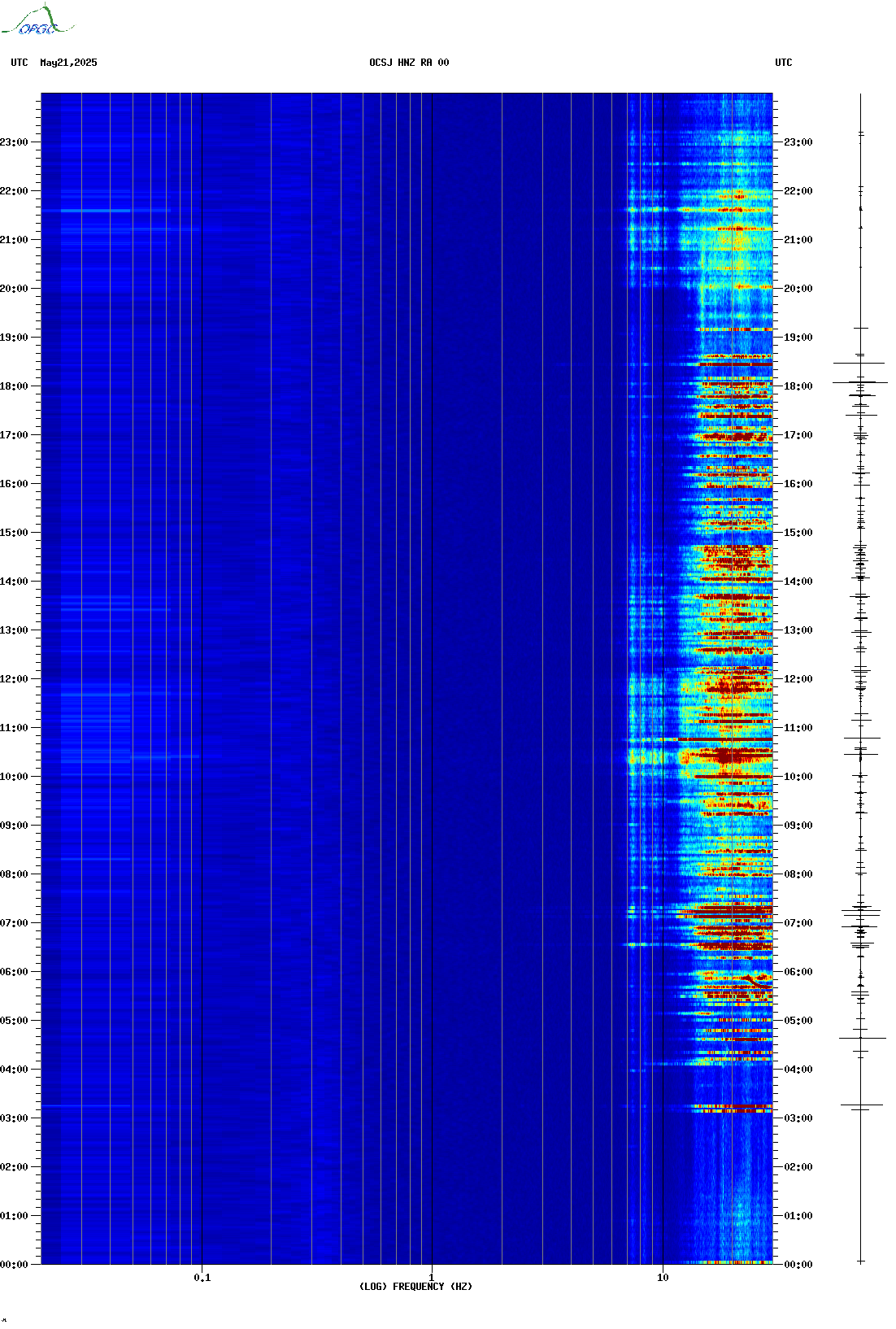Select the 05:00 label on right time axis
Image resolution: width=896 pixels, height=1329 pixels.
click(x=798, y=1021)
